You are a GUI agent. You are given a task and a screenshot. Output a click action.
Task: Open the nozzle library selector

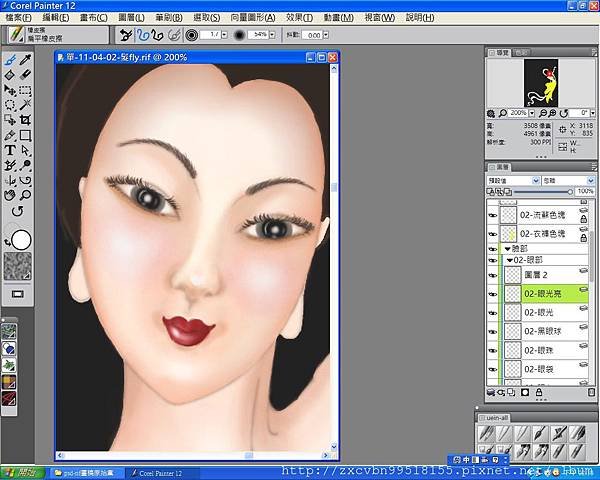[x=9, y=365]
